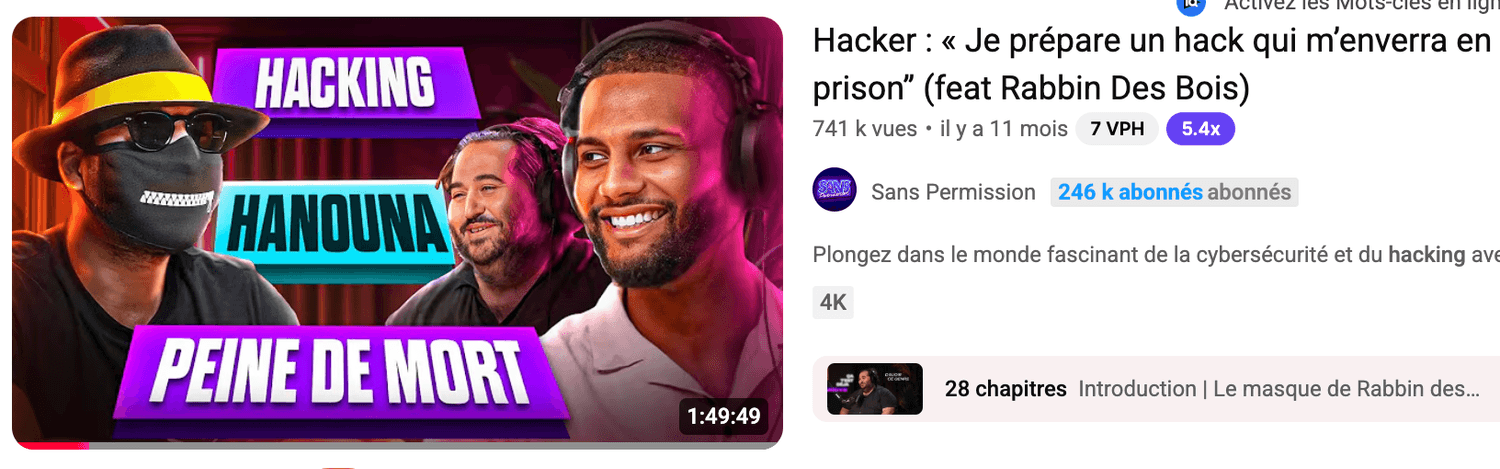Click the '741 k vues' view count
This screenshot has height=469, width=1500.
[x=865, y=130]
